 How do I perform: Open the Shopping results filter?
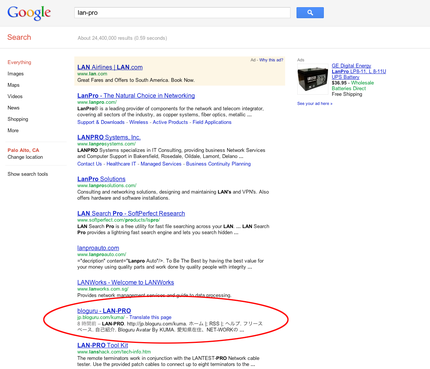18,119
